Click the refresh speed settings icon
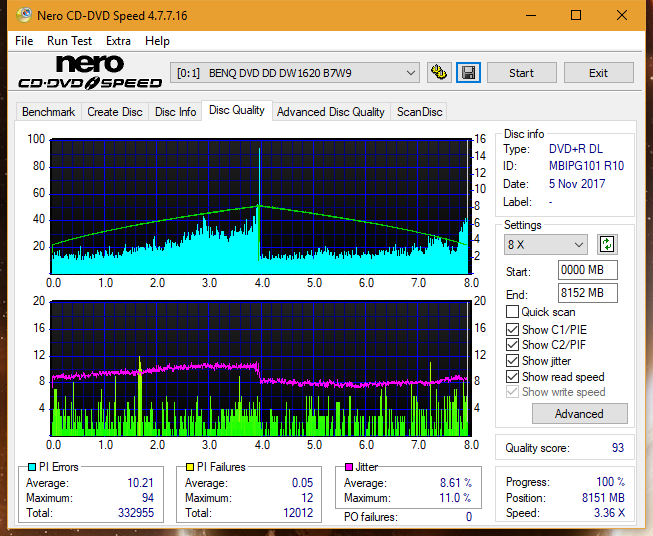 pyautogui.click(x=607, y=244)
